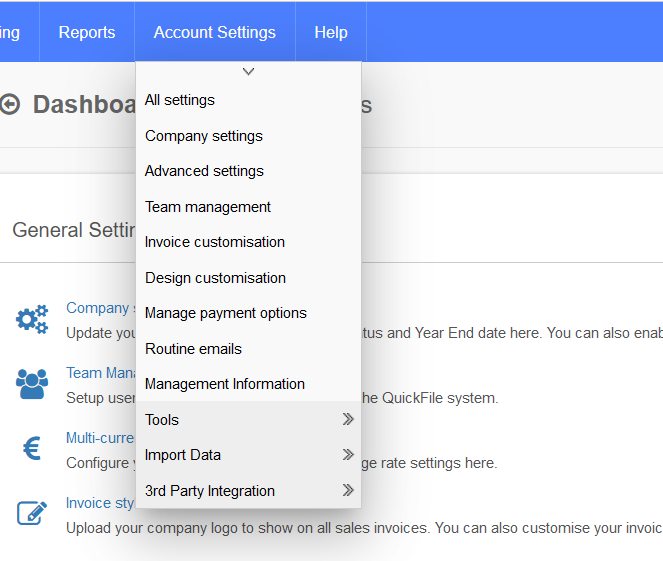Open the Help menu

pos(331,32)
